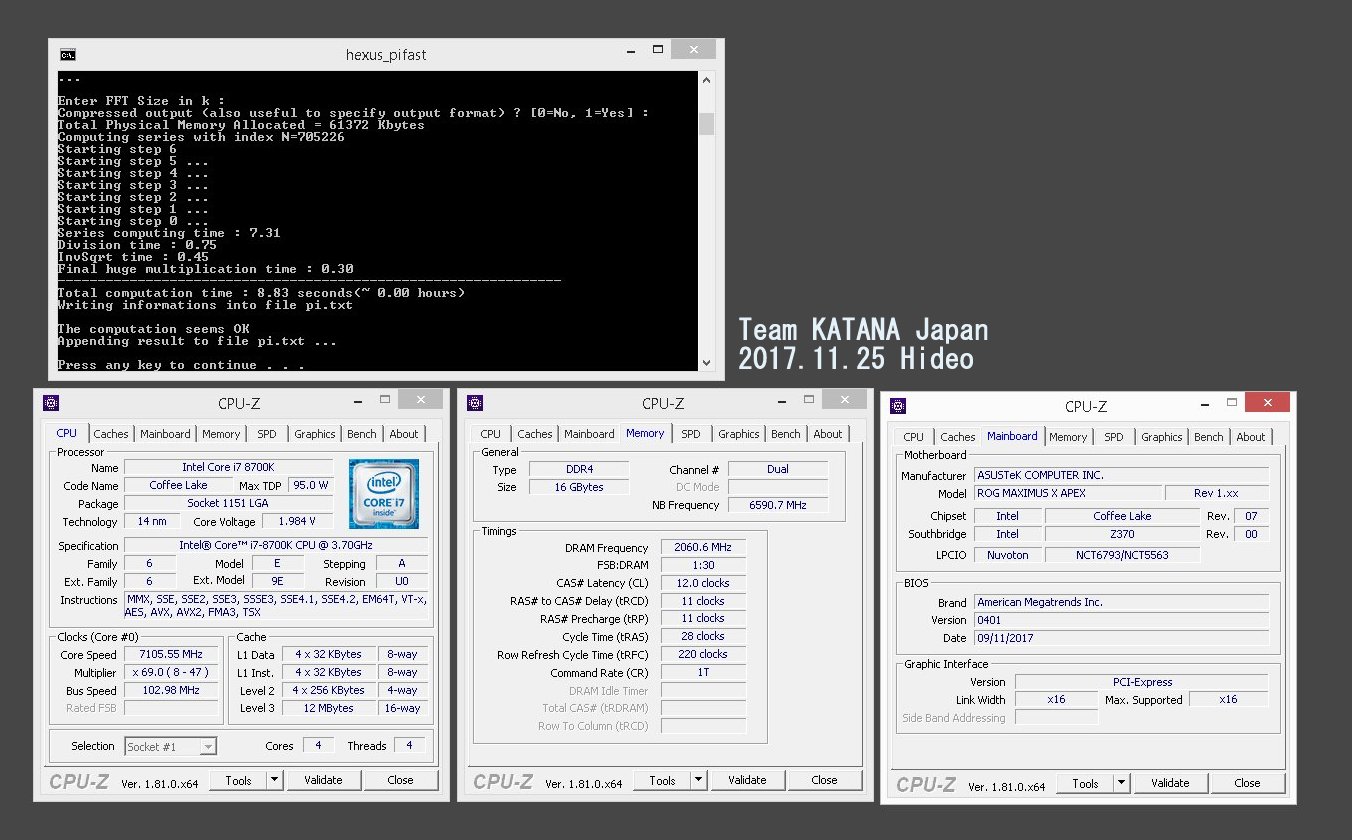The width and height of the screenshot is (1352, 840).
Task: Click the Close button in the middle CPU-Z window
Action: pos(825,780)
